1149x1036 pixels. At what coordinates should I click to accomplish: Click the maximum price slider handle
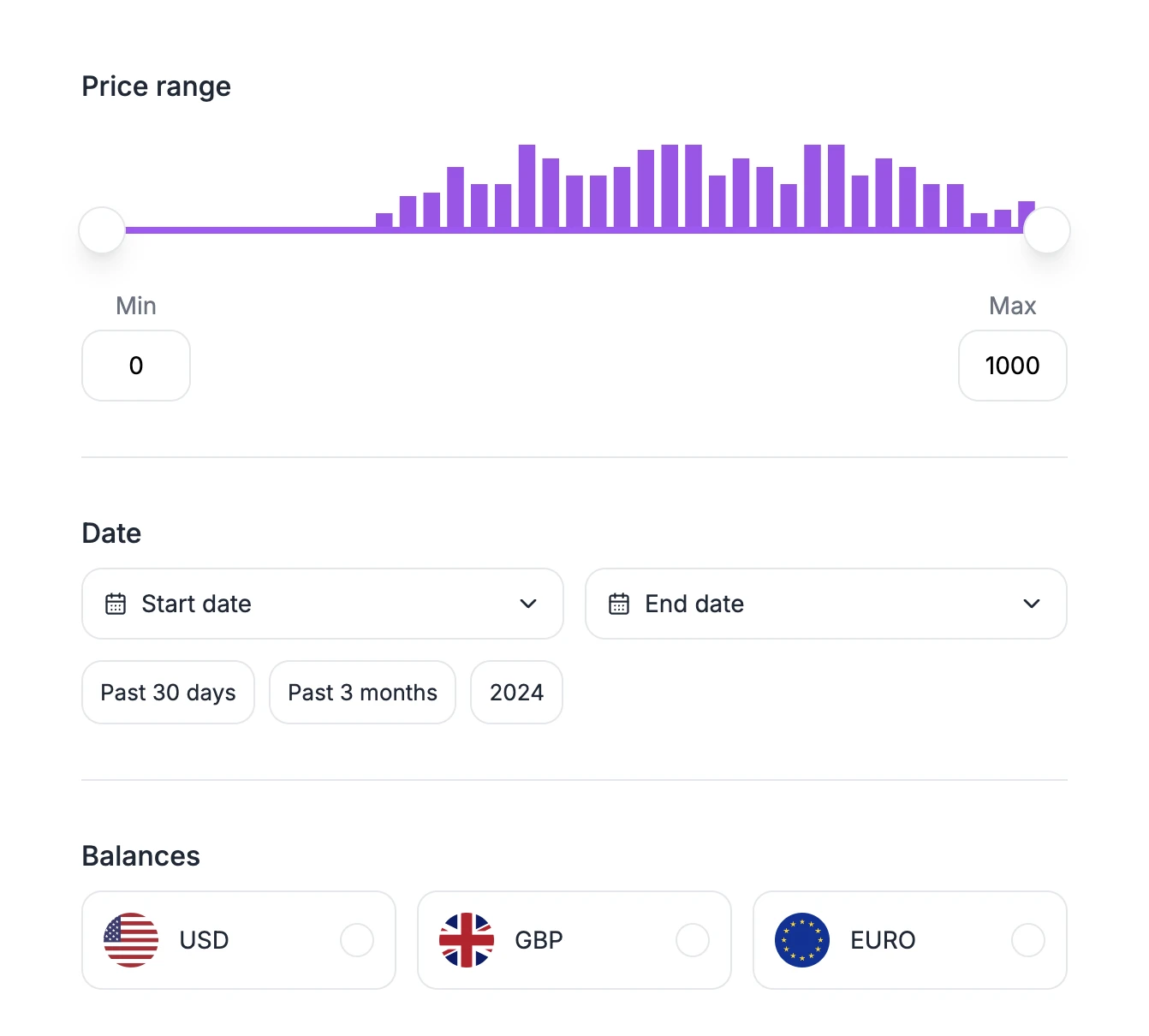(1047, 229)
